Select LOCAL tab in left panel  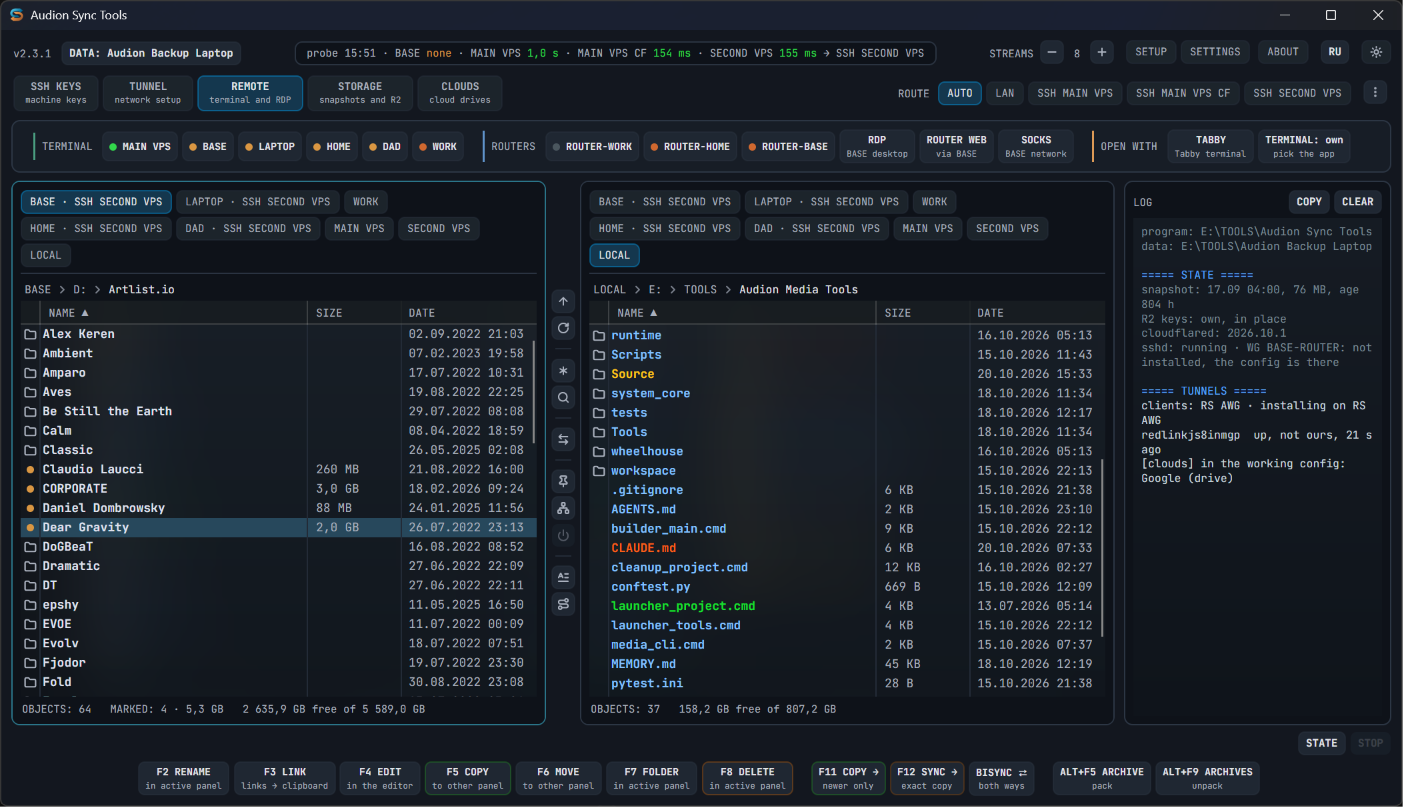(46, 255)
